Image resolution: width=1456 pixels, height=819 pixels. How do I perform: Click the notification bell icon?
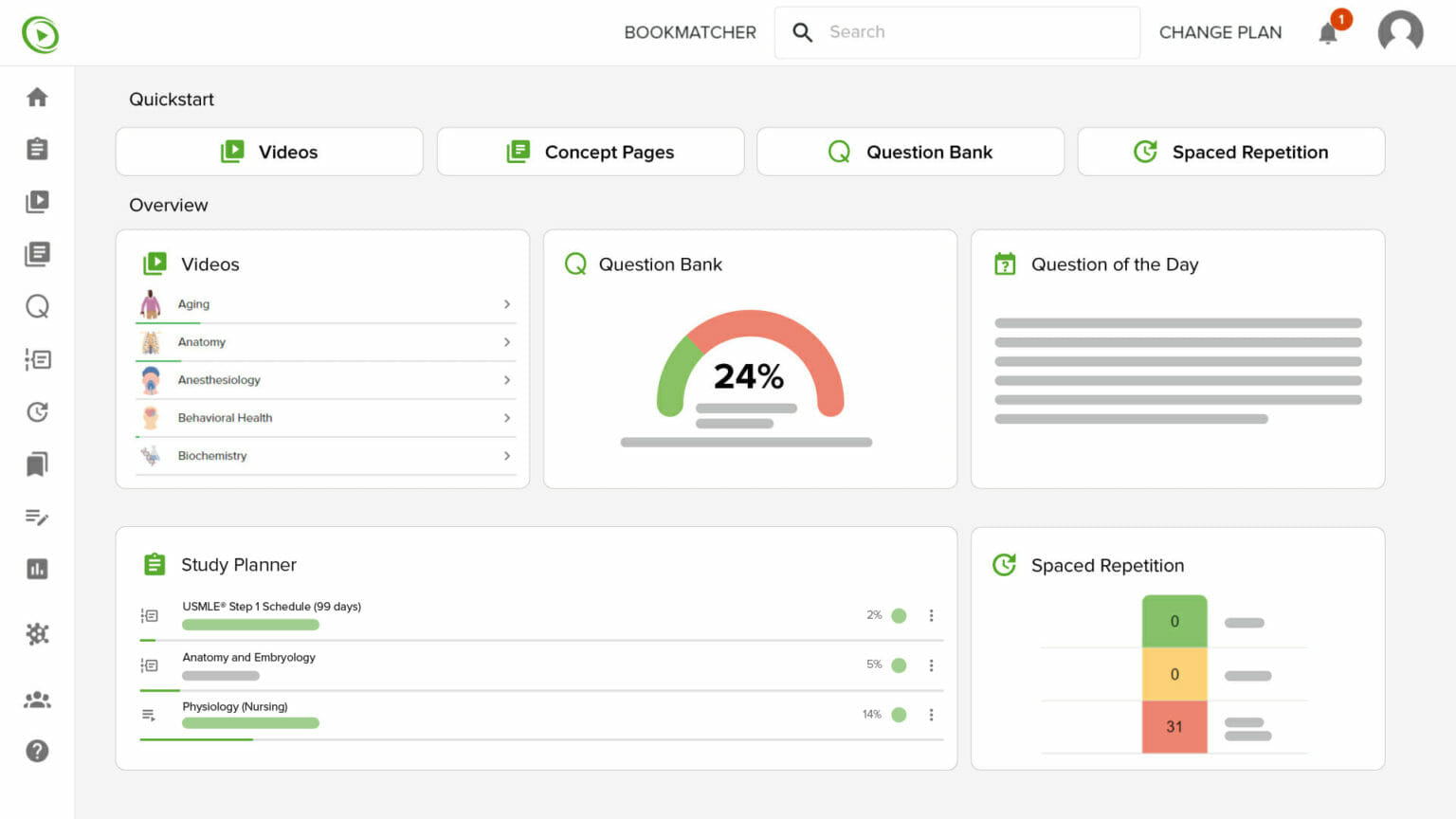click(1328, 33)
